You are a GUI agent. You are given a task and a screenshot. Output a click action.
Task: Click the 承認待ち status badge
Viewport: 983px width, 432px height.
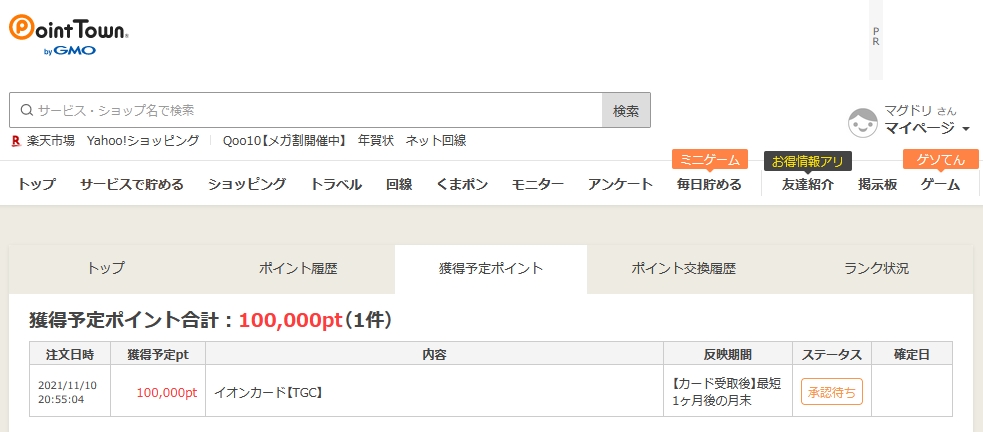coord(831,392)
